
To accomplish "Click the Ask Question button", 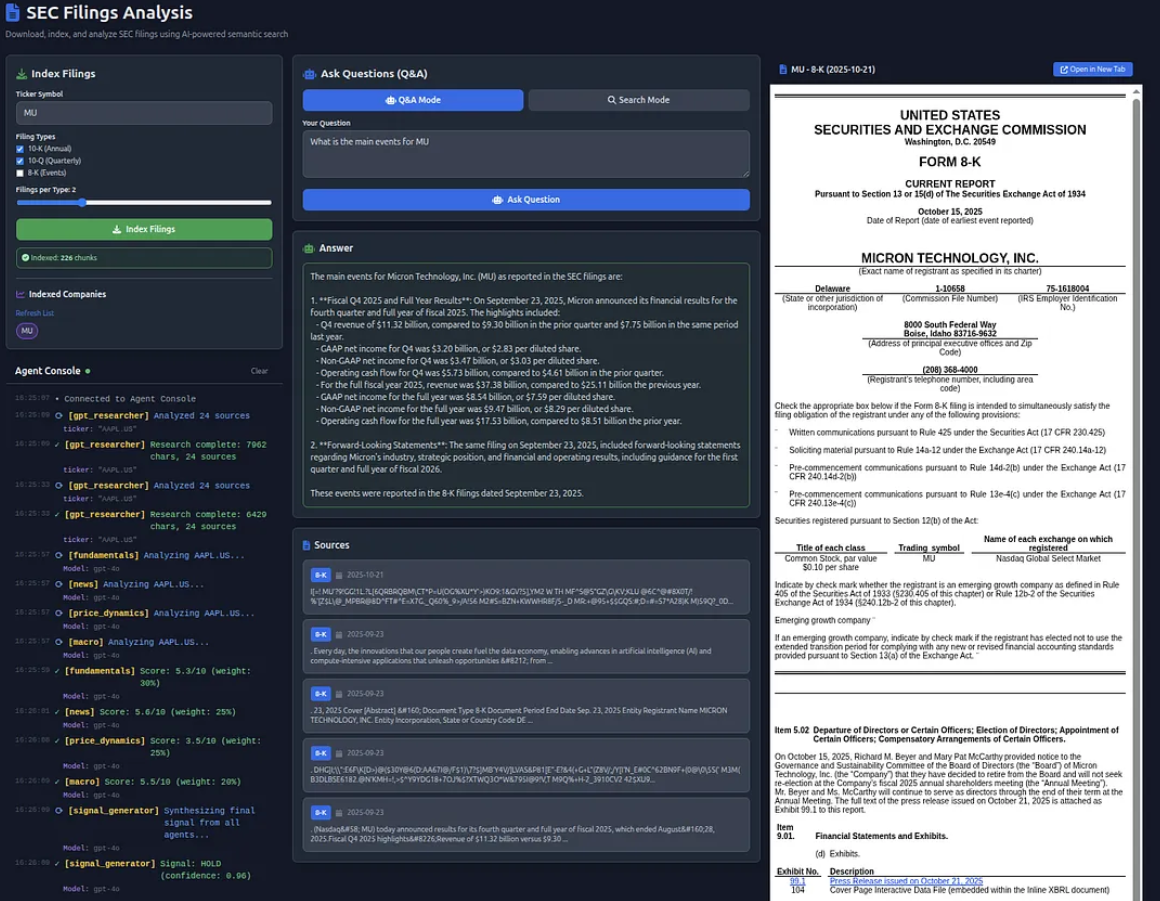I will pos(525,200).
